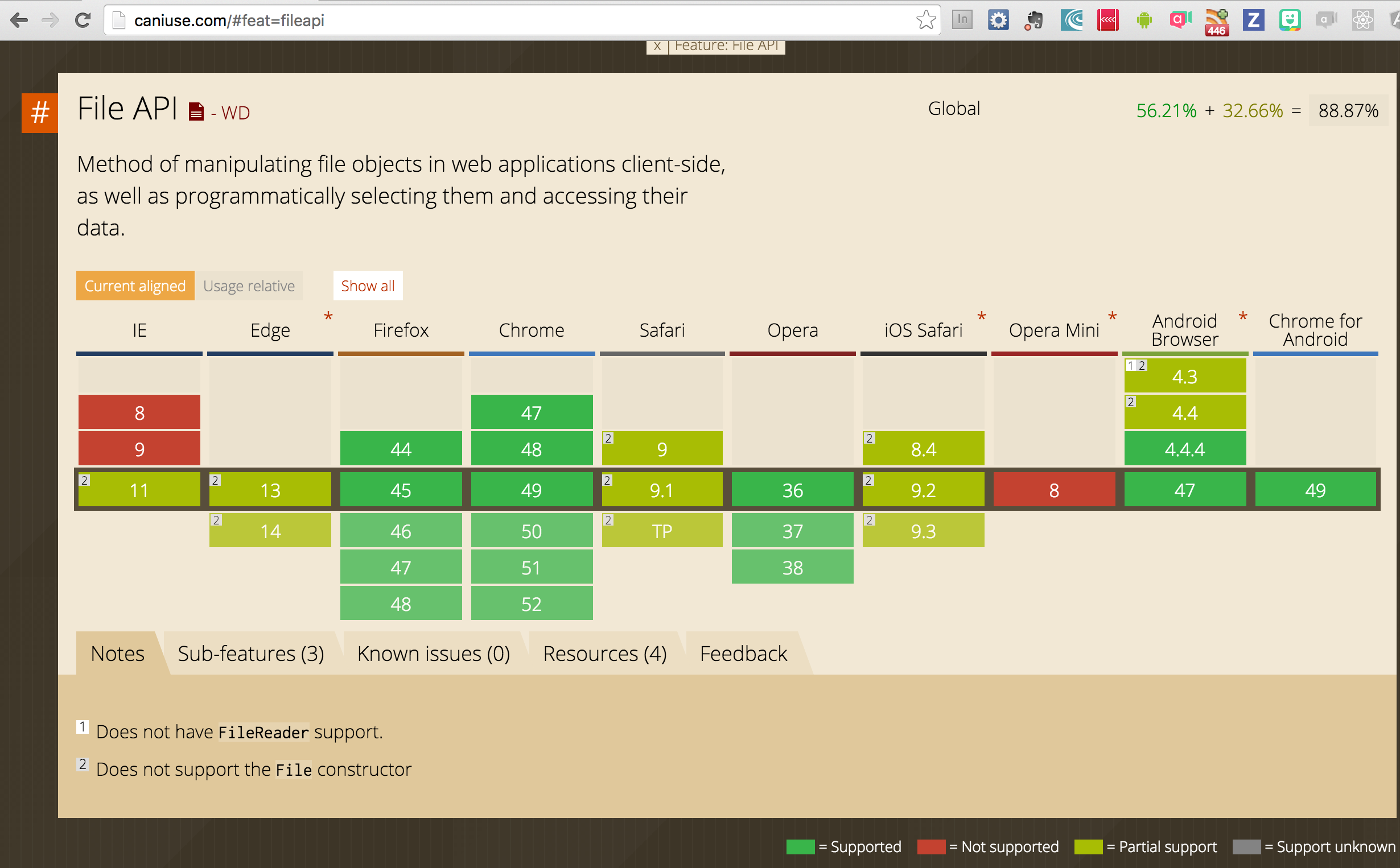Select the Chrome 50 cell
The image size is (1400, 868).
tap(532, 530)
